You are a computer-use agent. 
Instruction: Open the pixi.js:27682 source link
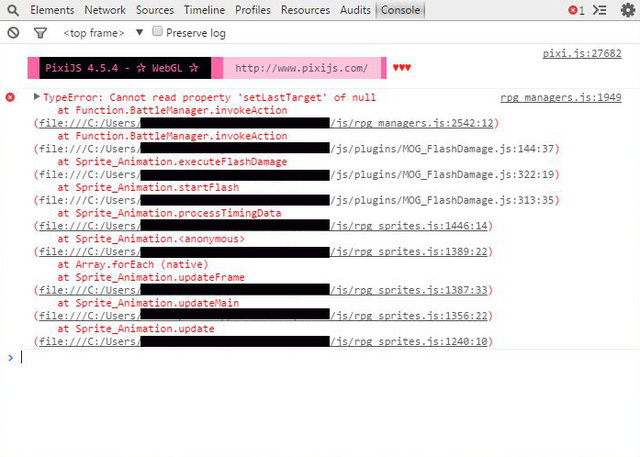pos(582,53)
